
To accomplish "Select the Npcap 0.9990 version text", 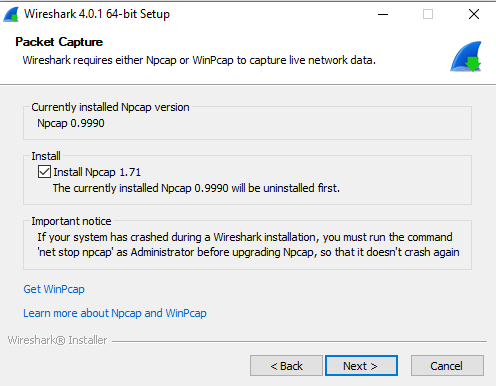I will click(x=71, y=123).
